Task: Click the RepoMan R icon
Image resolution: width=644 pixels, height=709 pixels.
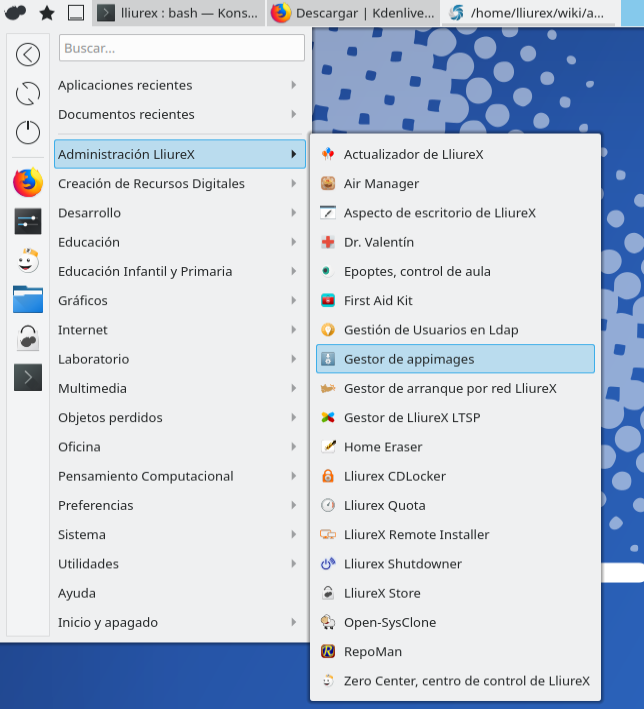Action: [x=328, y=652]
